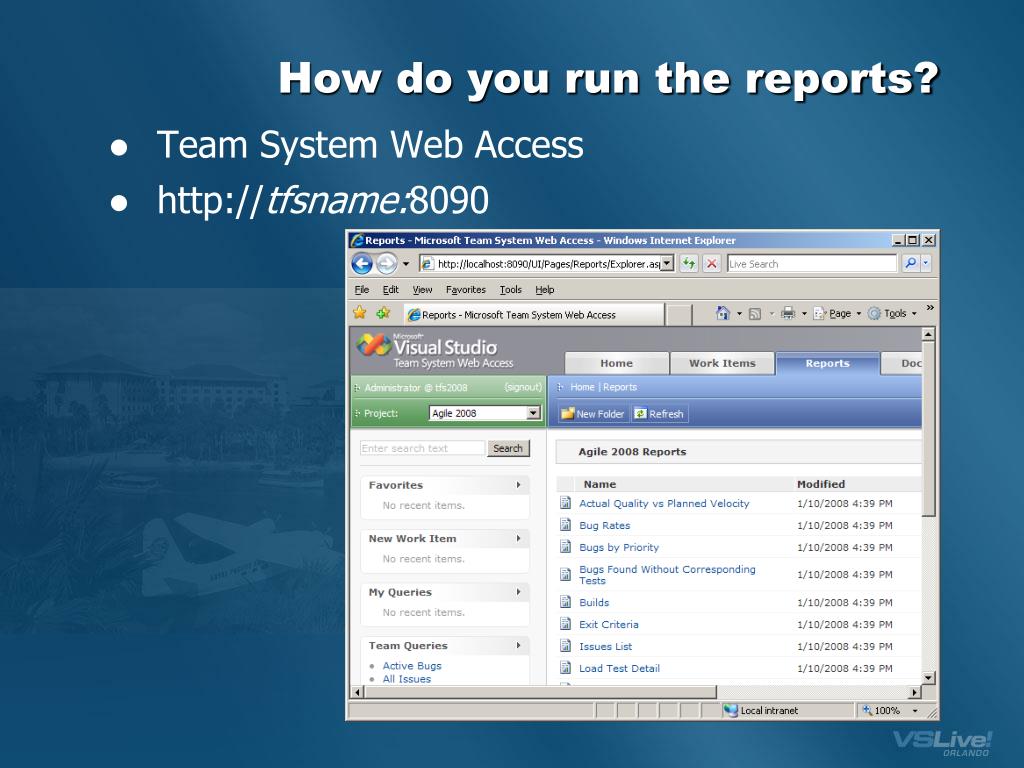The height and width of the screenshot is (768, 1024).
Task: Click the IE Forward navigation button
Action: [x=387, y=264]
